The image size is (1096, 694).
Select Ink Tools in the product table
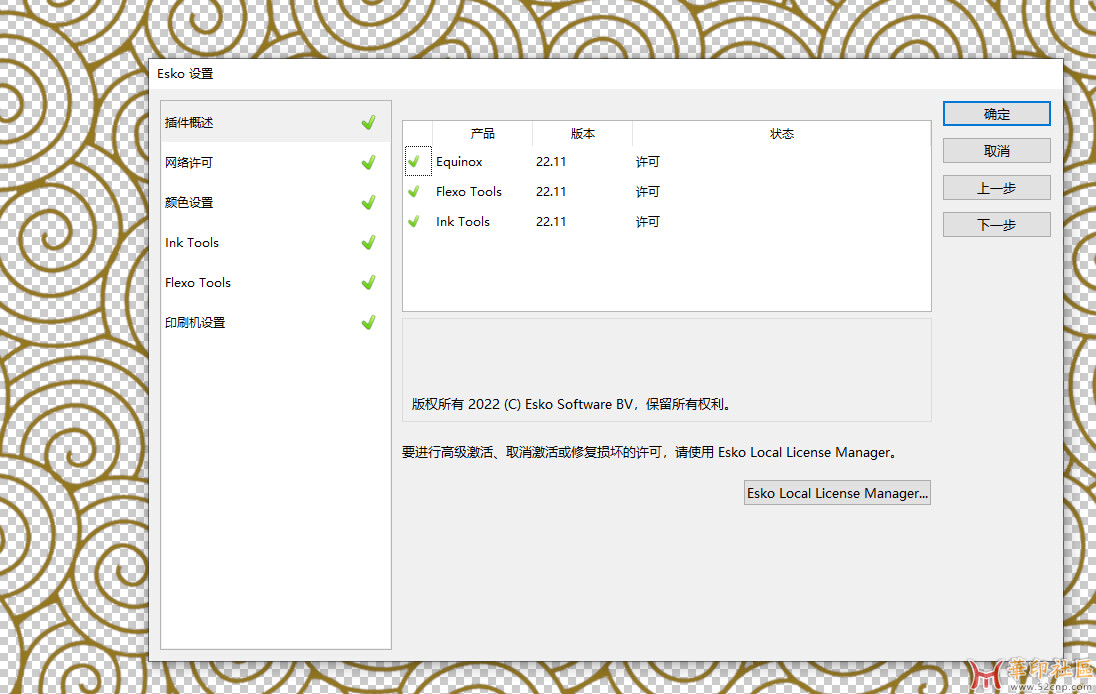coord(463,222)
